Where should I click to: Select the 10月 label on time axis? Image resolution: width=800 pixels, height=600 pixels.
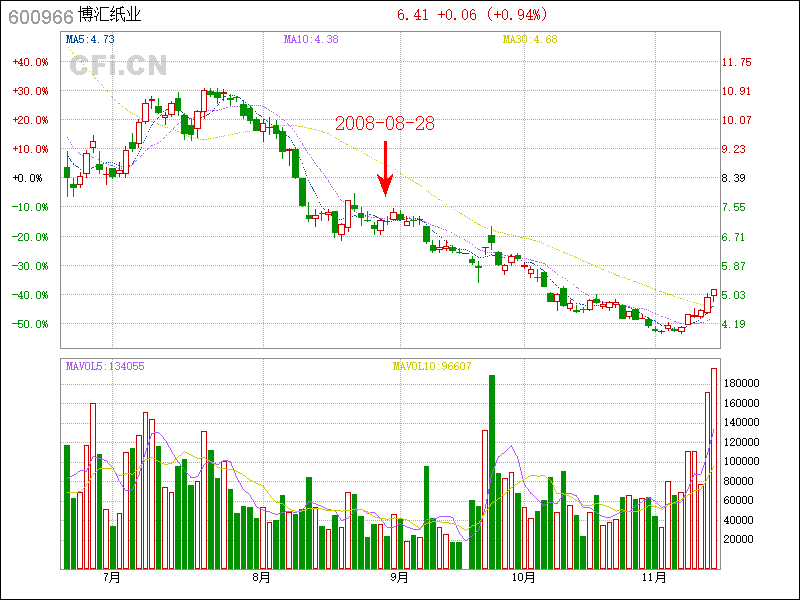523,578
